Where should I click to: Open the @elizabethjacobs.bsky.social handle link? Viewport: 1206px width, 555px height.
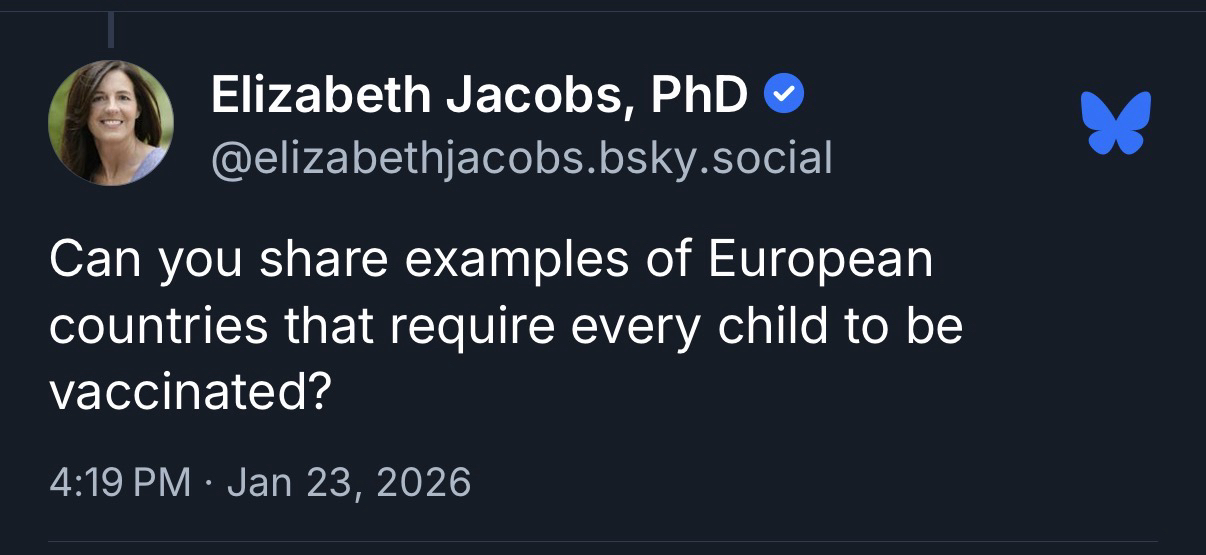(521, 159)
